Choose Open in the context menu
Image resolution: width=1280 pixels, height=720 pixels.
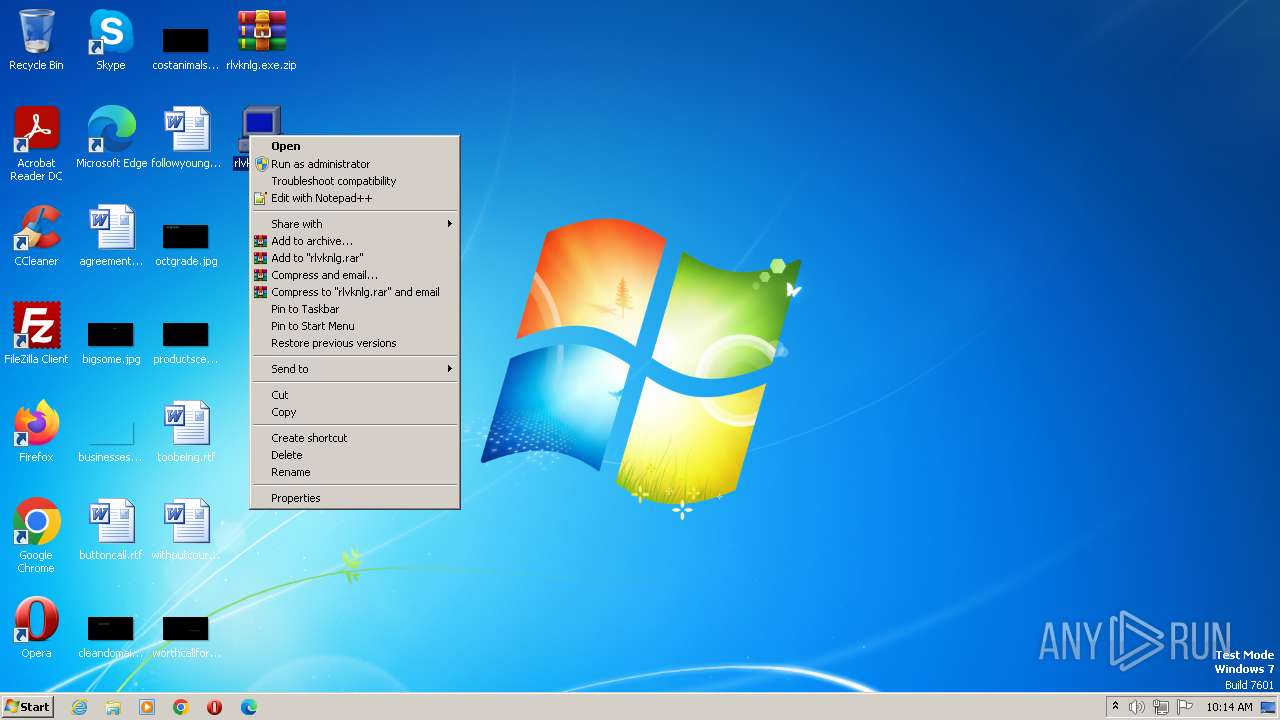tap(355, 146)
